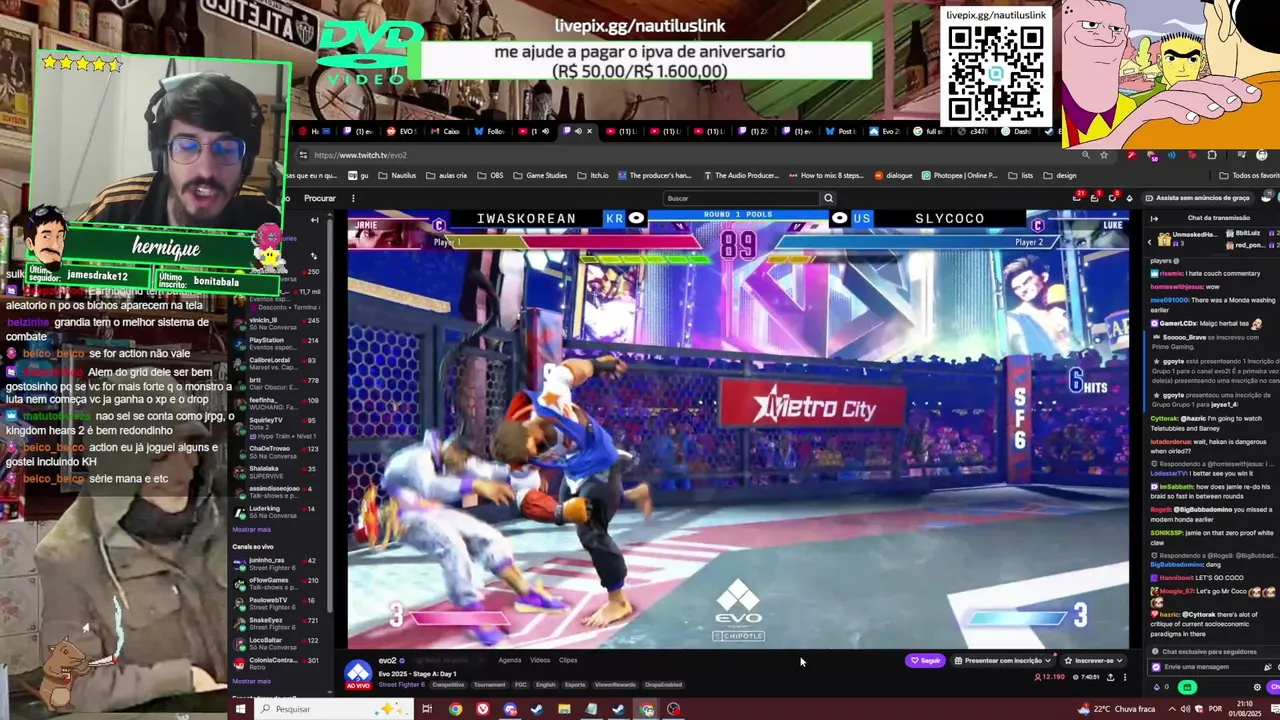Image resolution: width=1280 pixels, height=720 pixels.
Task: Click the sidebar sort arrows icon
Action: (x=313, y=256)
